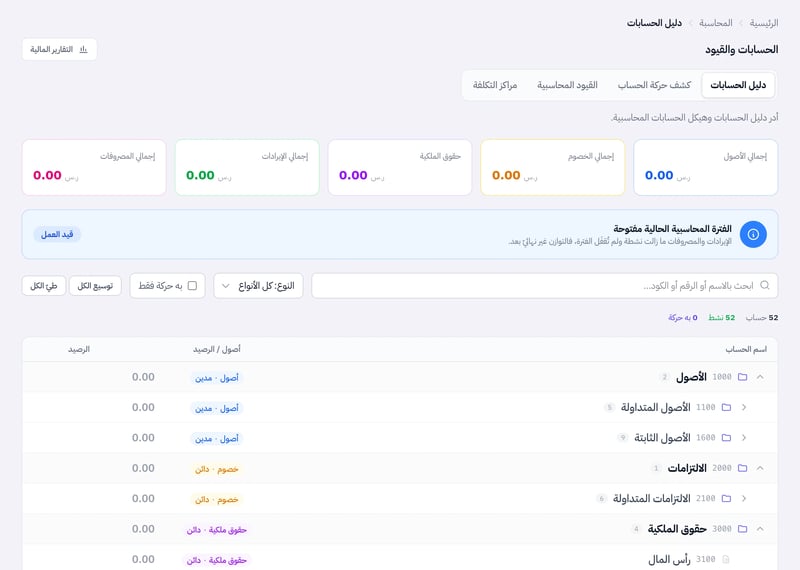Image resolution: width=800 pixels, height=570 pixels.
Task: Open the إجمالي المصروفات summary card
Action: pyautogui.click(x=94, y=167)
